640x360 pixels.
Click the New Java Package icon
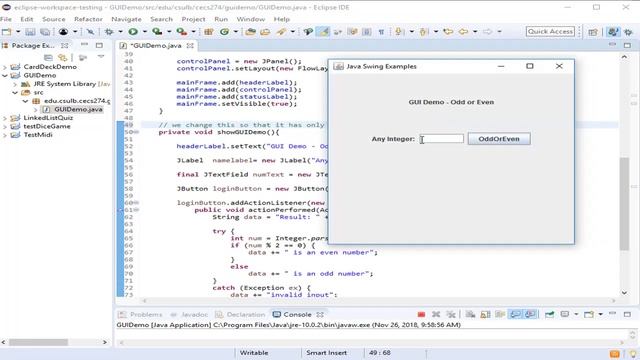pos(209,31)
